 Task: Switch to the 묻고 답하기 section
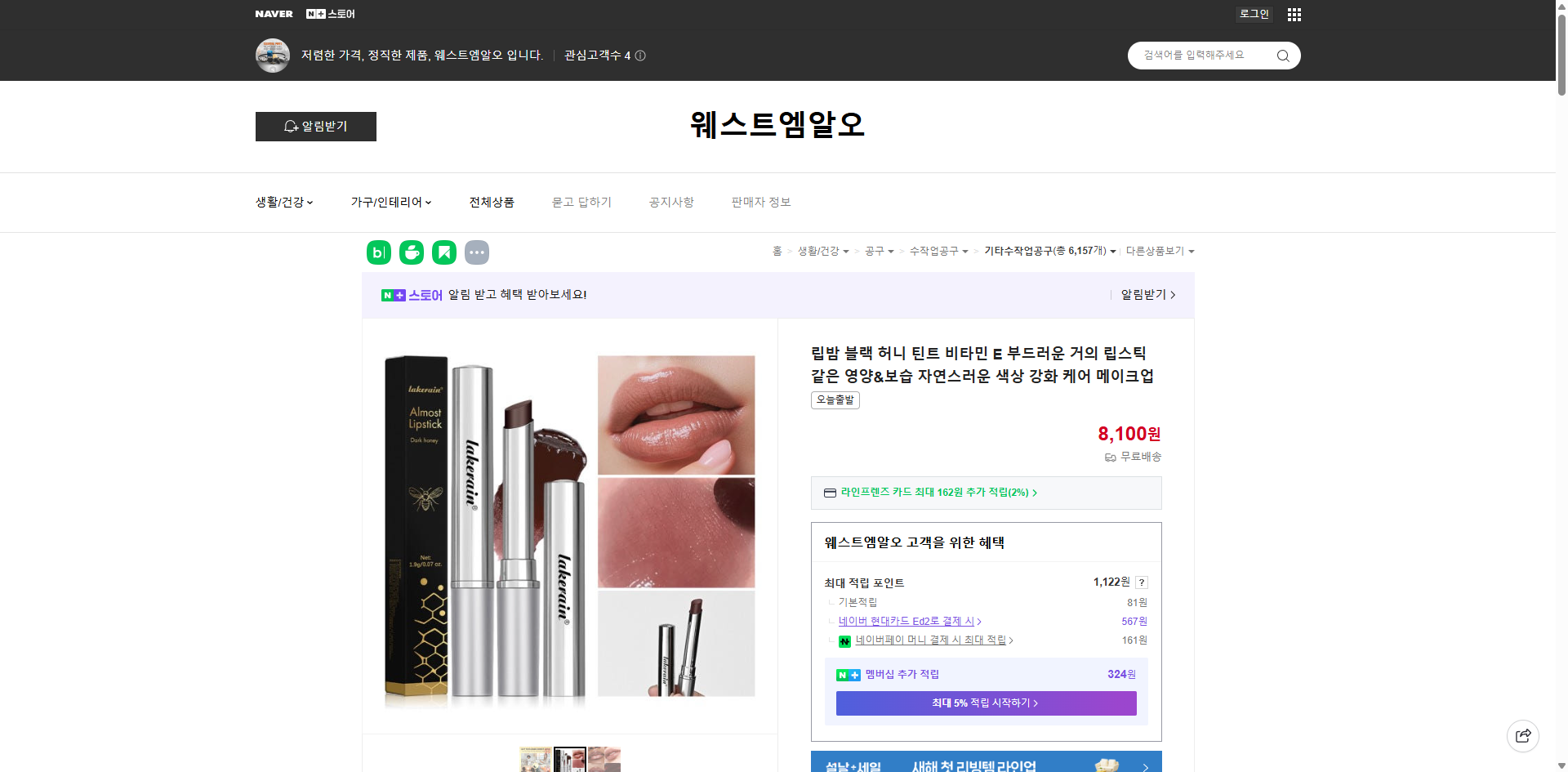pos(581,202)
